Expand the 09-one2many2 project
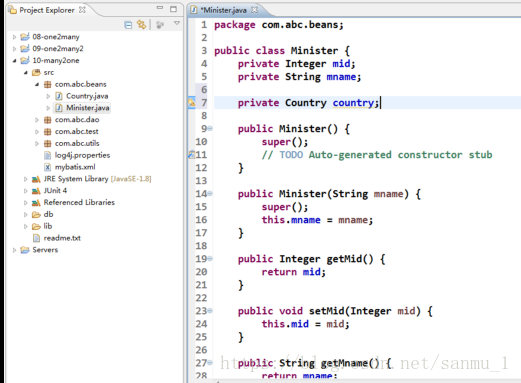This screenshot has height=383, width=521. tap(14, 49)
